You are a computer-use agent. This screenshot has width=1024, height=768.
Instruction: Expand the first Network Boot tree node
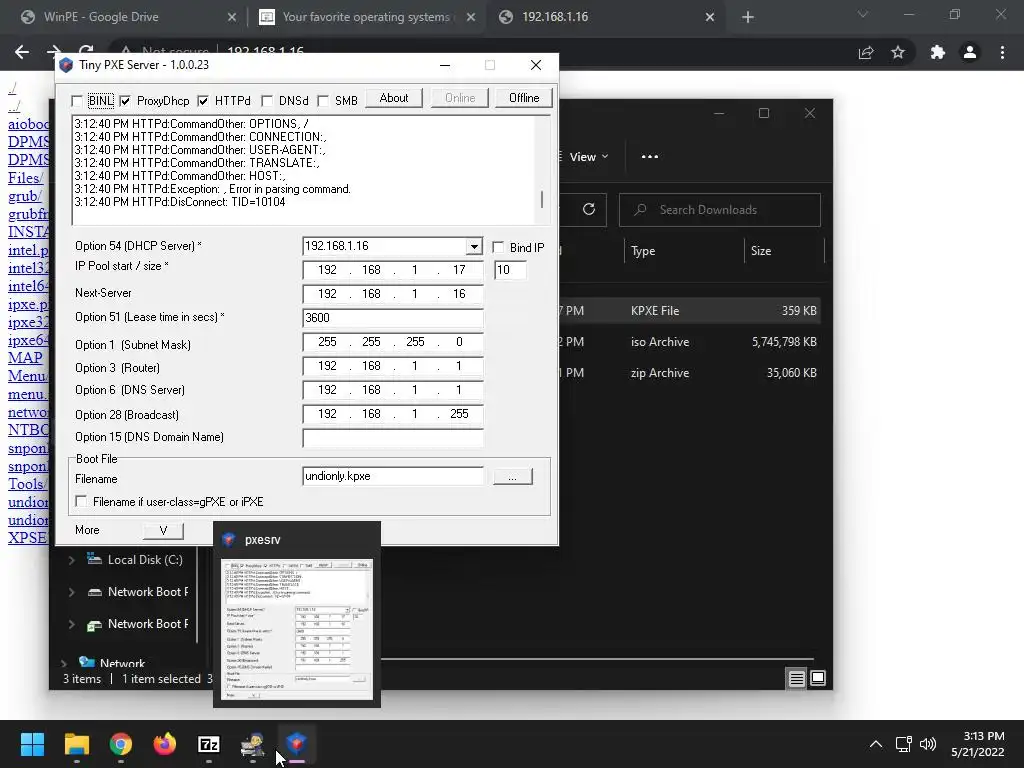[x=71, y=592]
